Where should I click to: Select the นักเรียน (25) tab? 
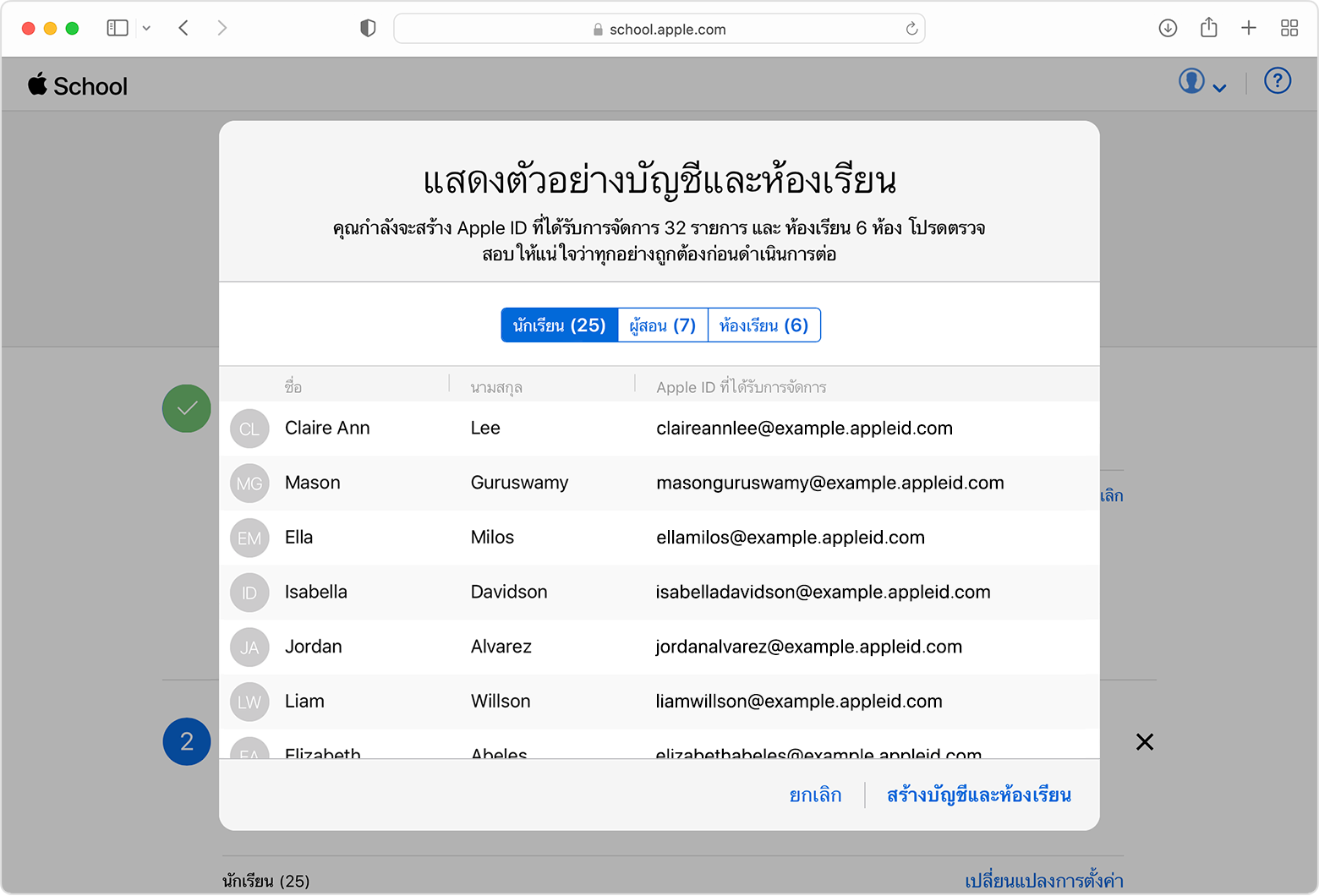(x=559, y=325)
